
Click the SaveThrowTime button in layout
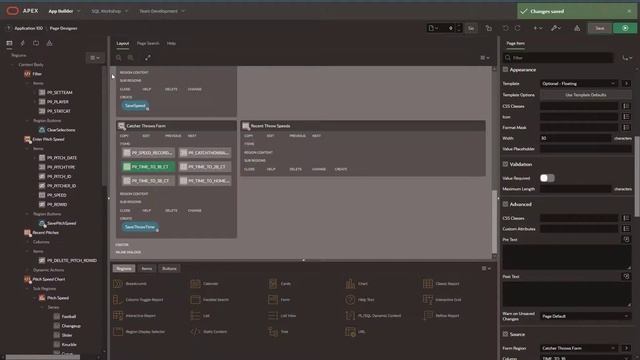pos(140,227)
